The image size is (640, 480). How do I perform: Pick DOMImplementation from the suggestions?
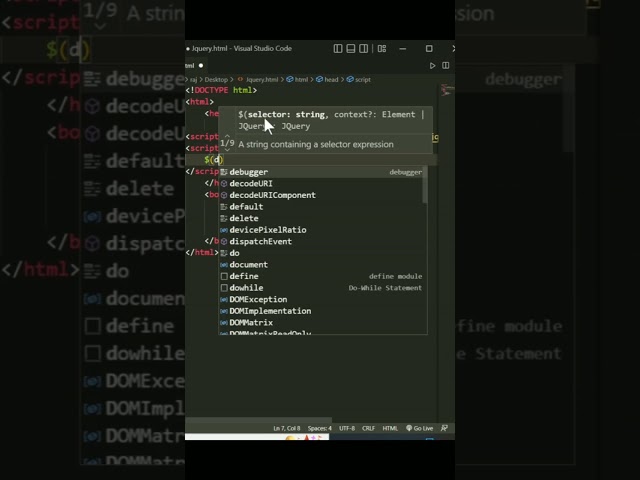[x=321, y=311]
